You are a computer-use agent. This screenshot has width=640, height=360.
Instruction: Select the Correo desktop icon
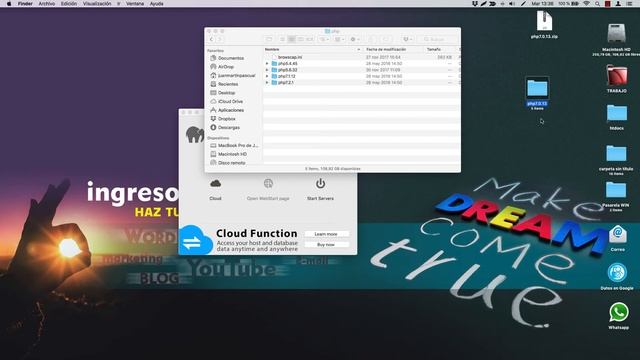click(x=618, y=238)
